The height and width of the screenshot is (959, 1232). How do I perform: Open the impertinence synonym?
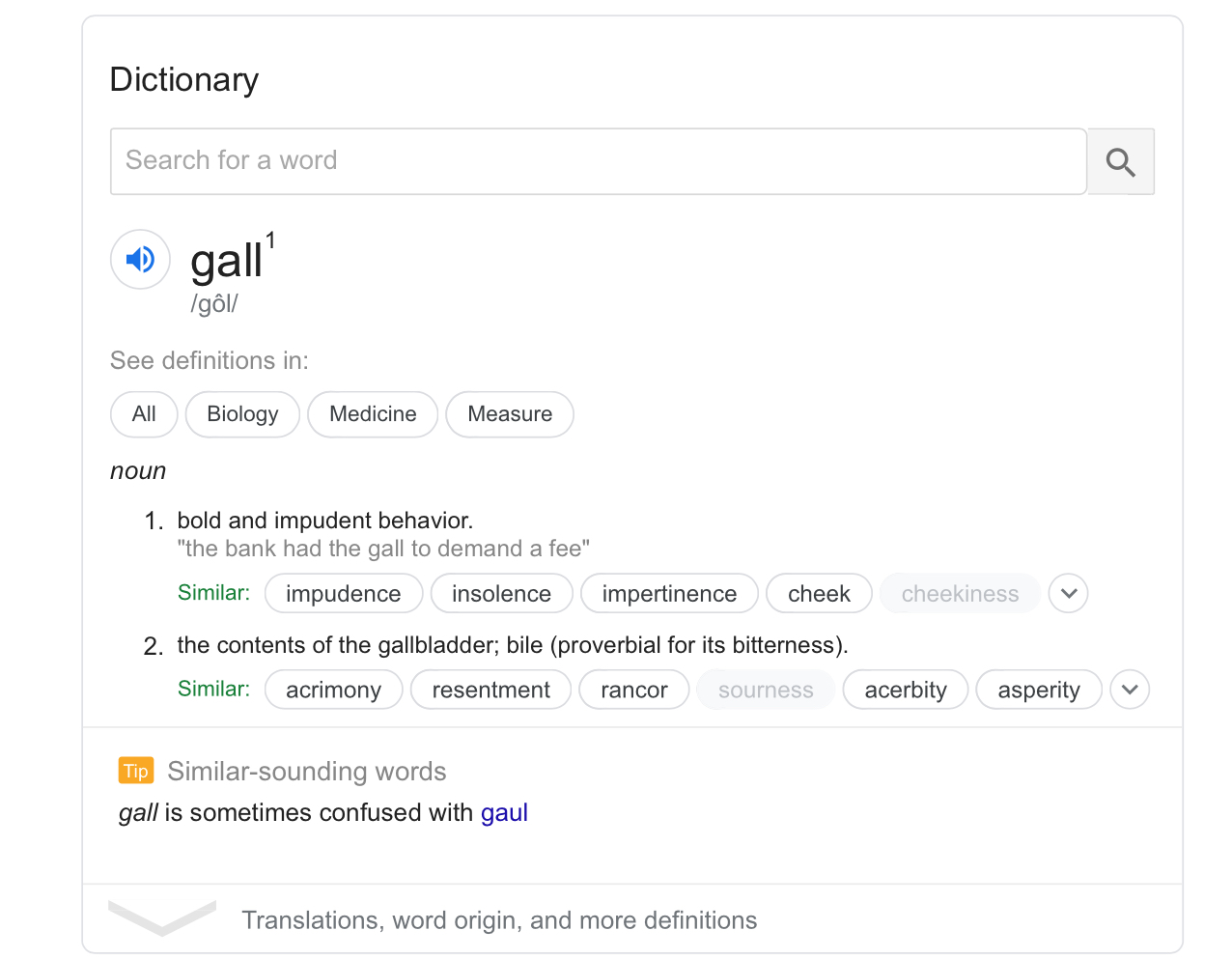[669, 593]
